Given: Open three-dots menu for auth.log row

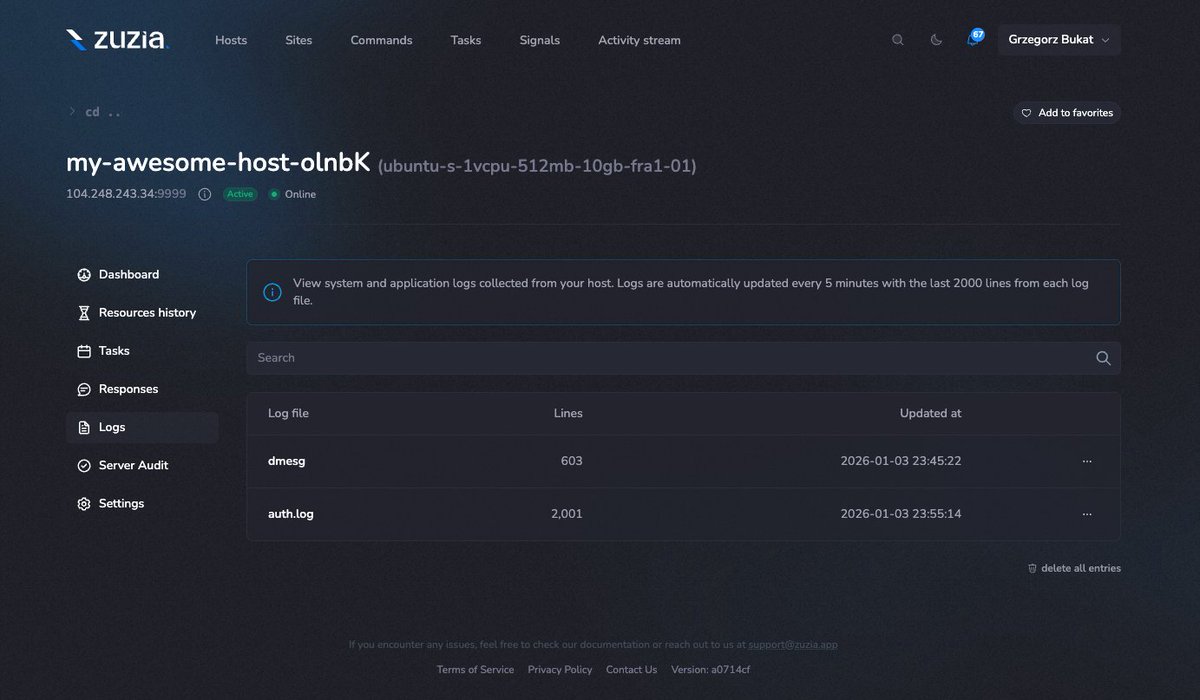Looking at the screenshot, I should click(x=1087, y=514).
